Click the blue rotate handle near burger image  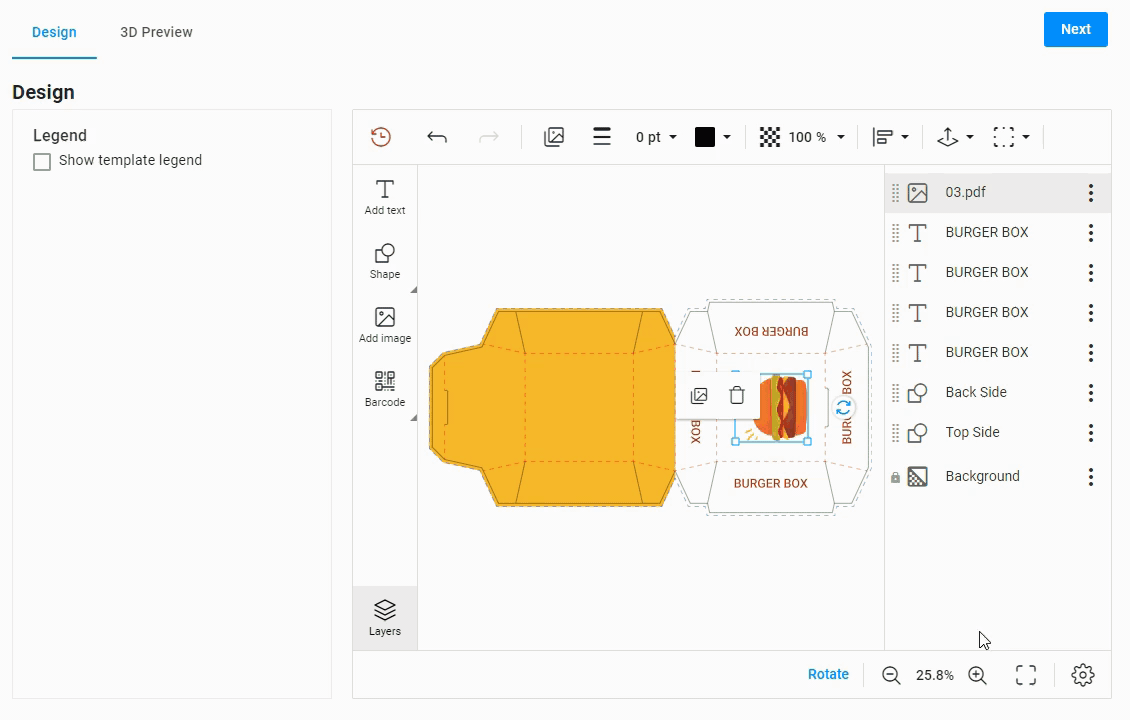click(843, 409)
